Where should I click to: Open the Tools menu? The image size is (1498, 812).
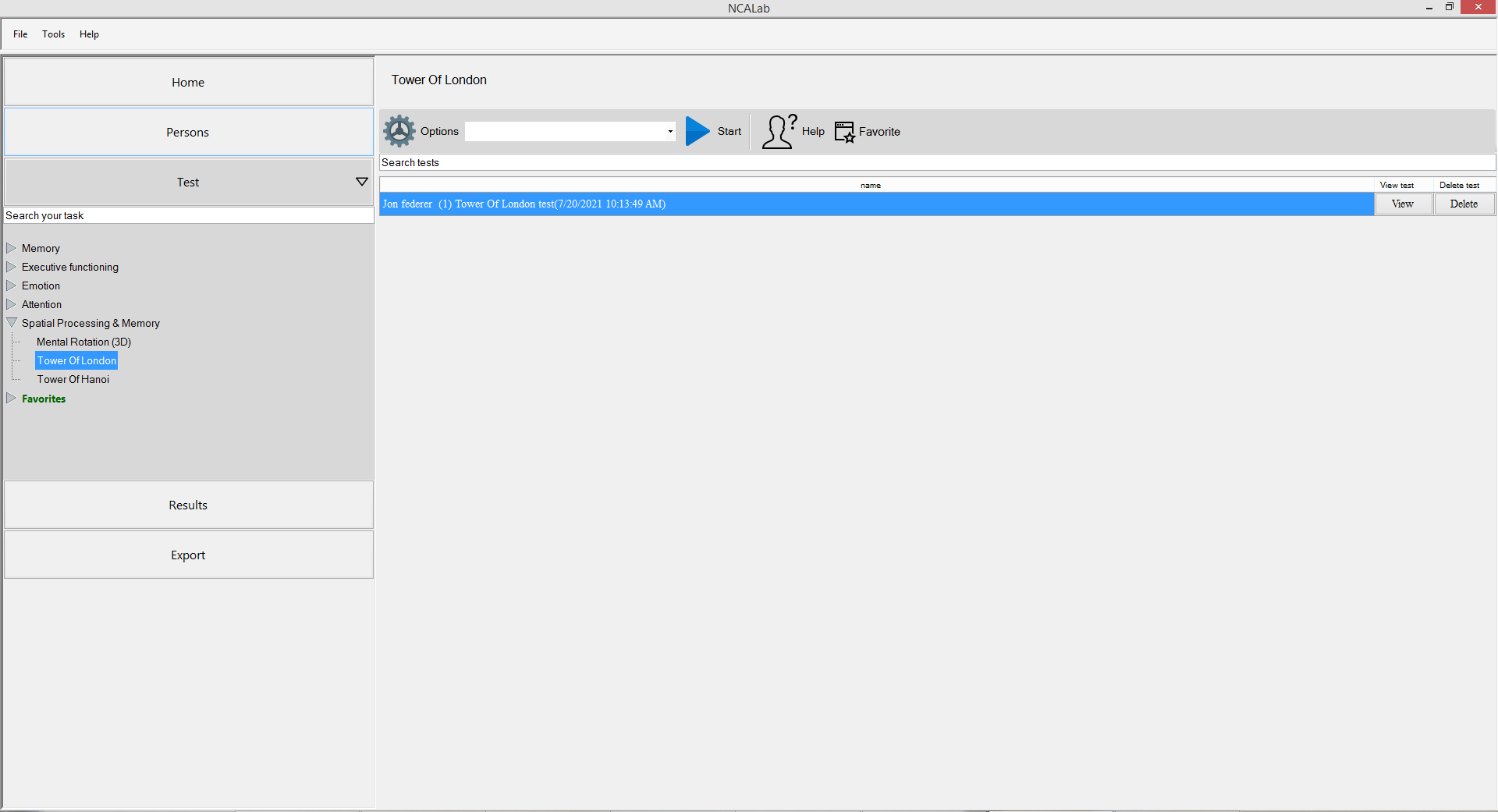(x=53, y=34)
